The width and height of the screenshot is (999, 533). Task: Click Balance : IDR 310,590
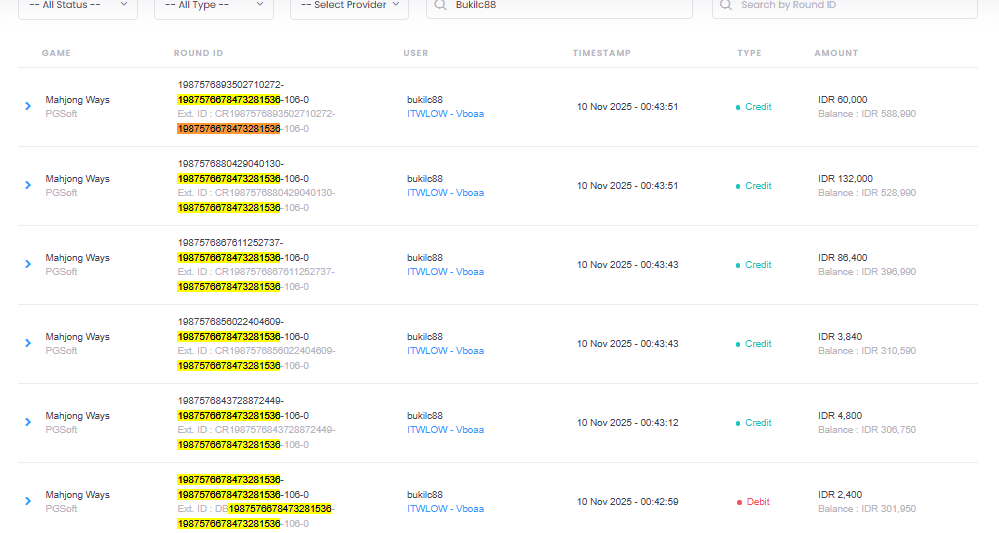coord(867,351)
